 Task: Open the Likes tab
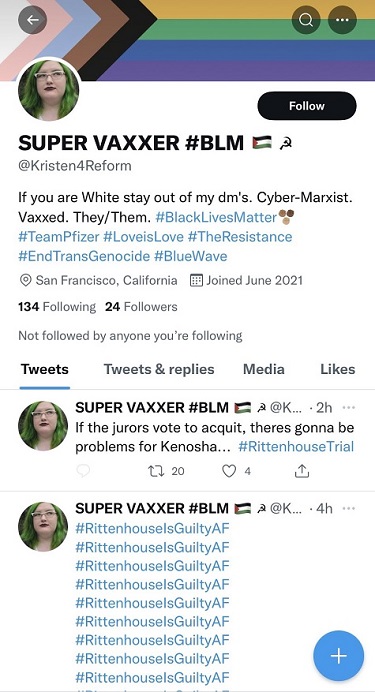click(x=338, y=369)
